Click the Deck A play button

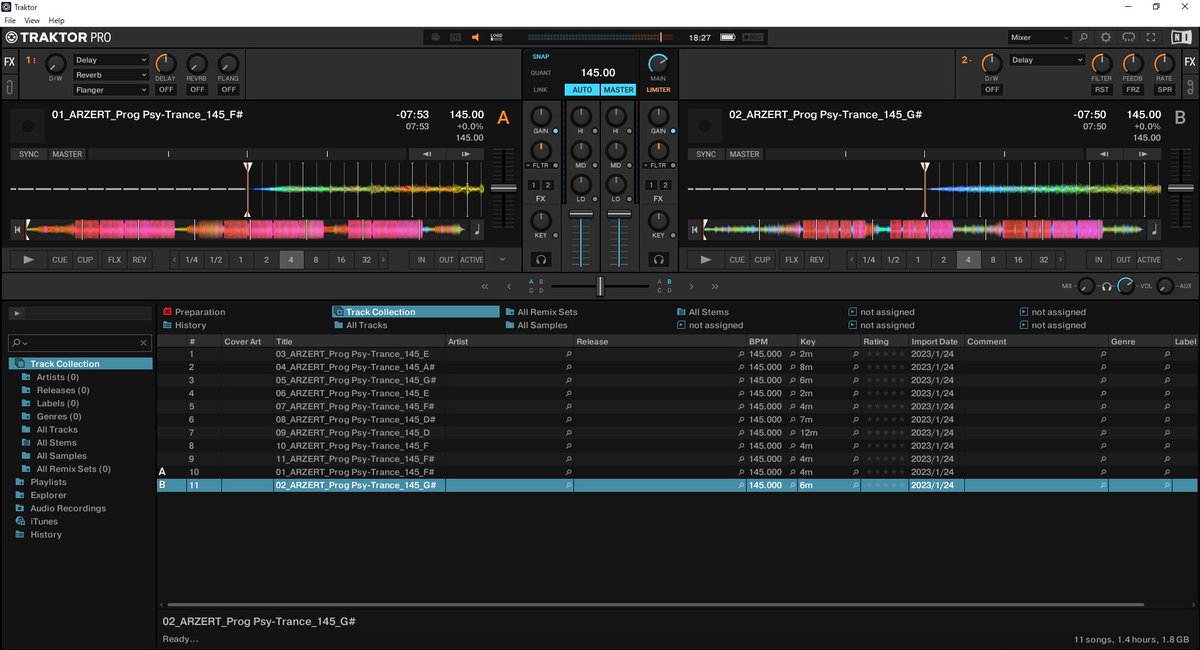coord(28,259)
